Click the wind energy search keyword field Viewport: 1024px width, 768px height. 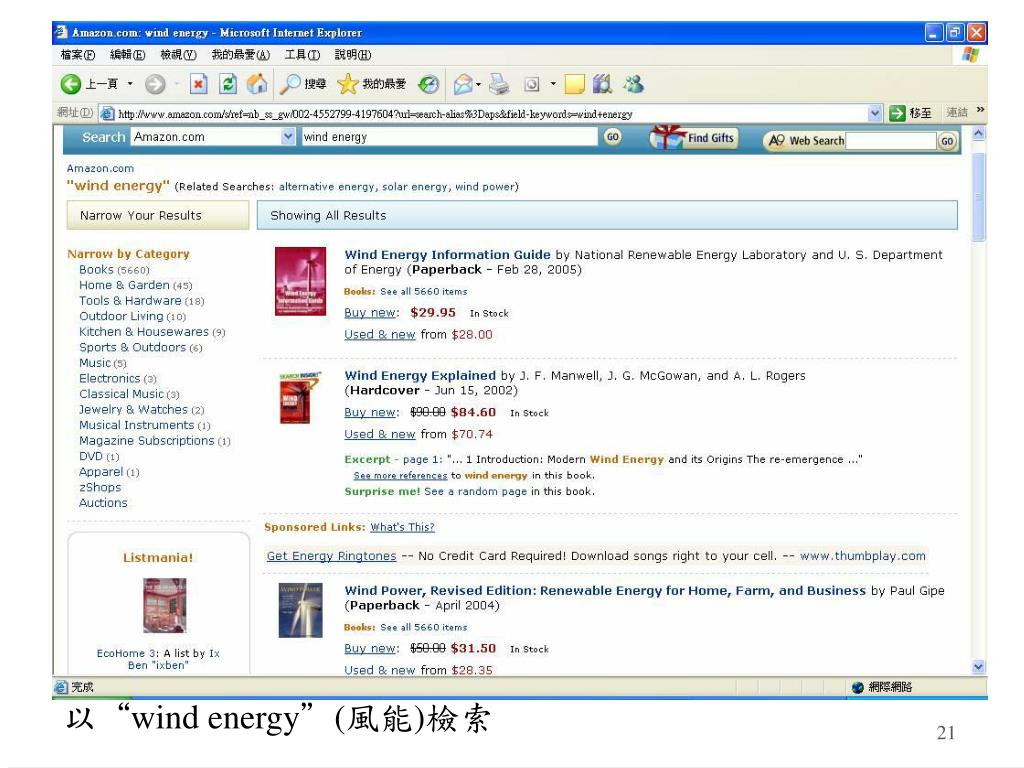[x=449, y=136]
